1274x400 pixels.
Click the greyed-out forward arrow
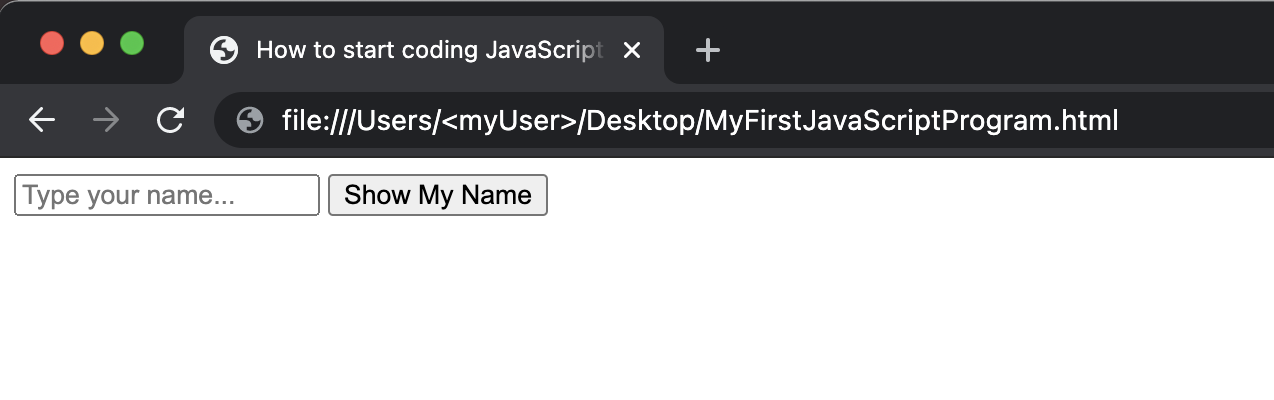coord(106,121)
